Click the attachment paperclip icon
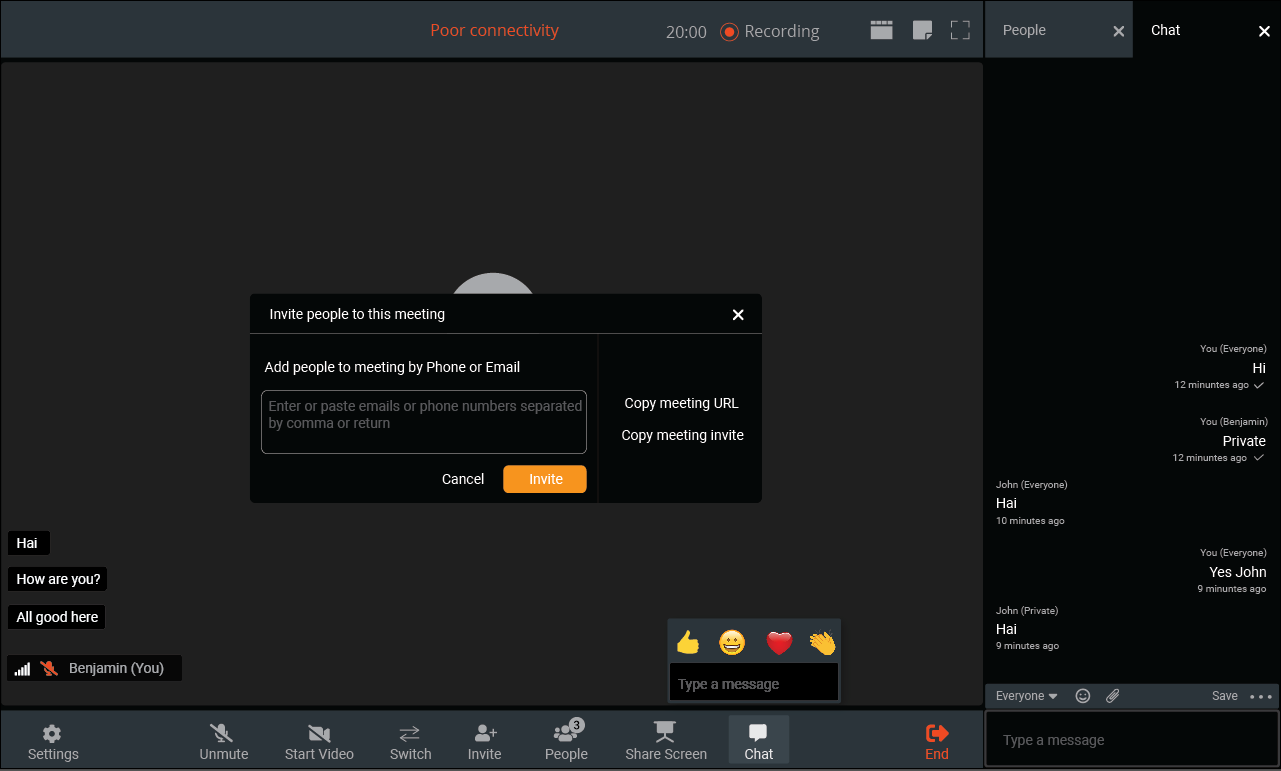This screenshot has height=771, width=1281. pyautogui.click(x=1112, y=696)
